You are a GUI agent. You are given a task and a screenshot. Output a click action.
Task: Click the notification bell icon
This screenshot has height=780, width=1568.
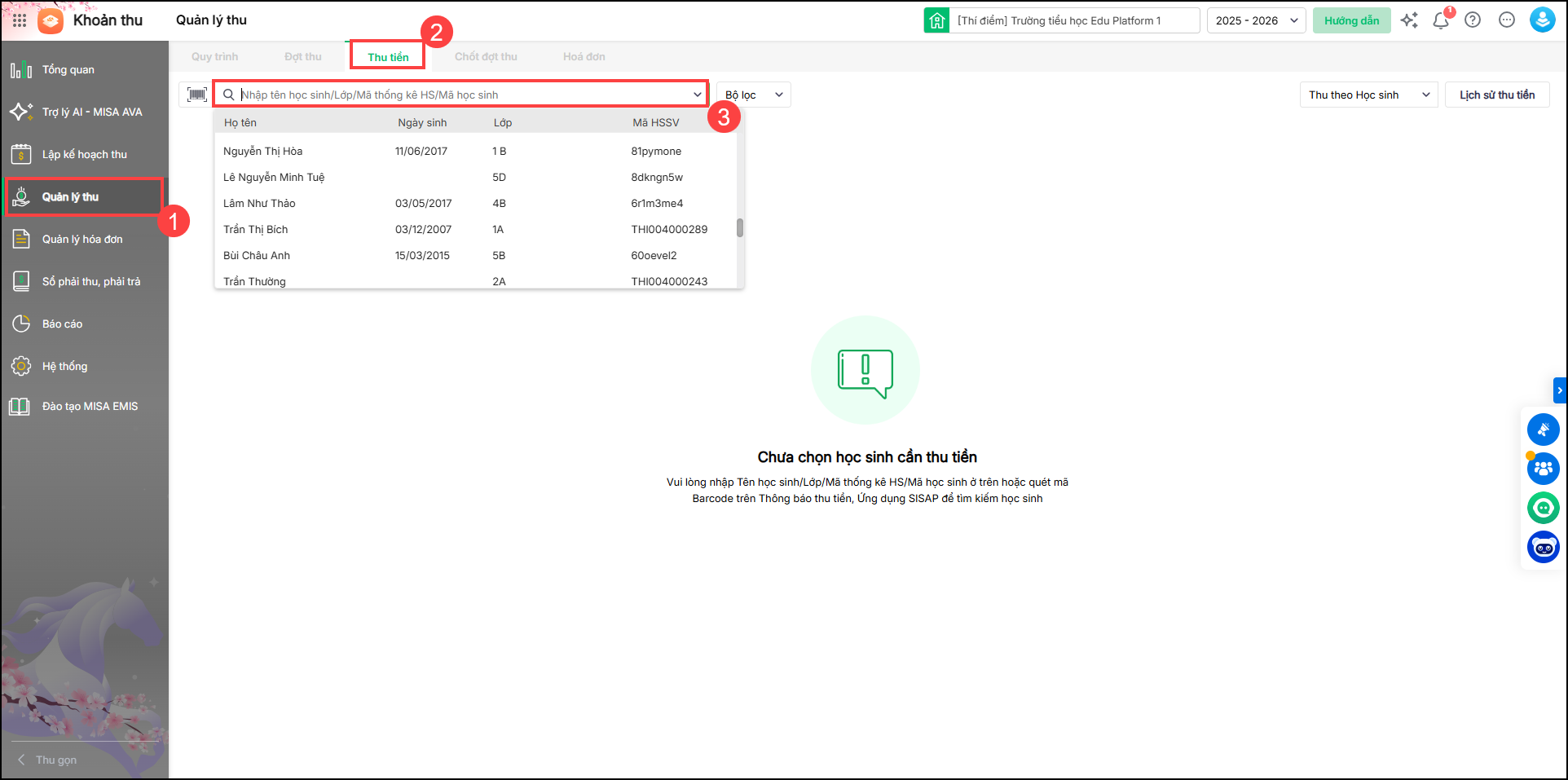point(1441,20)
